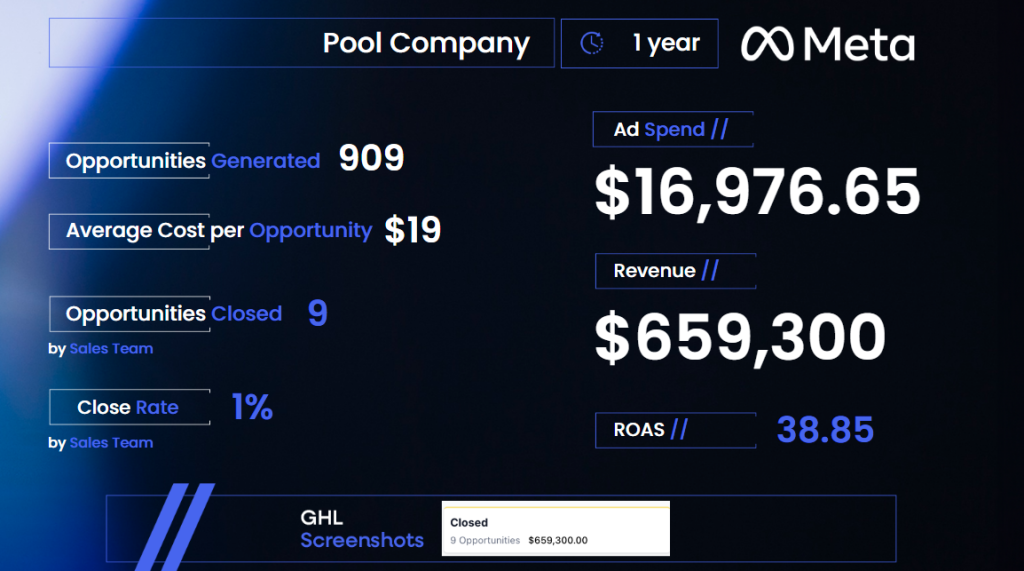Click the 909 opportunities count
1024x571 pixels.
coord(371,158)
